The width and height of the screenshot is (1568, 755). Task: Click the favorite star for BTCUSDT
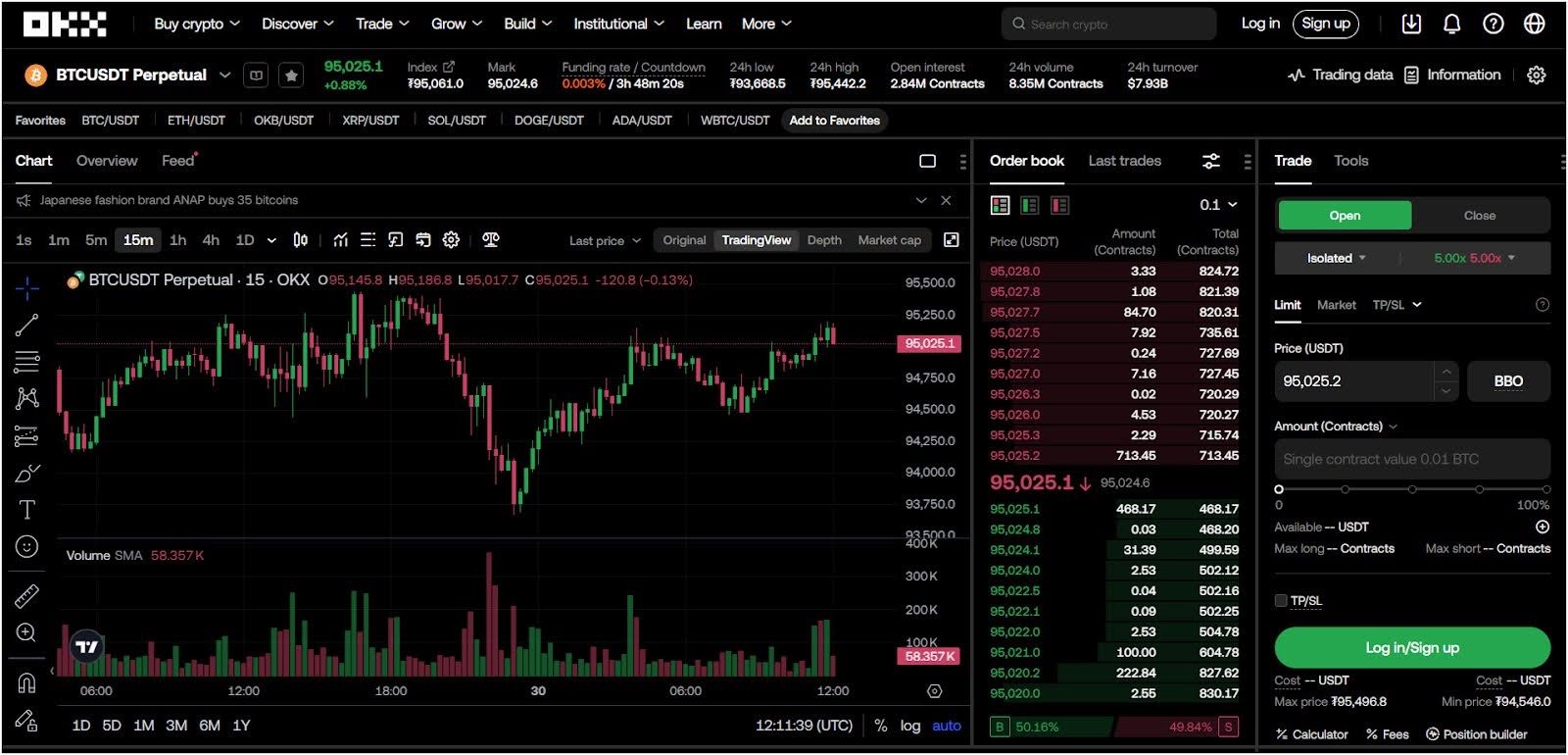pos(291,75)
